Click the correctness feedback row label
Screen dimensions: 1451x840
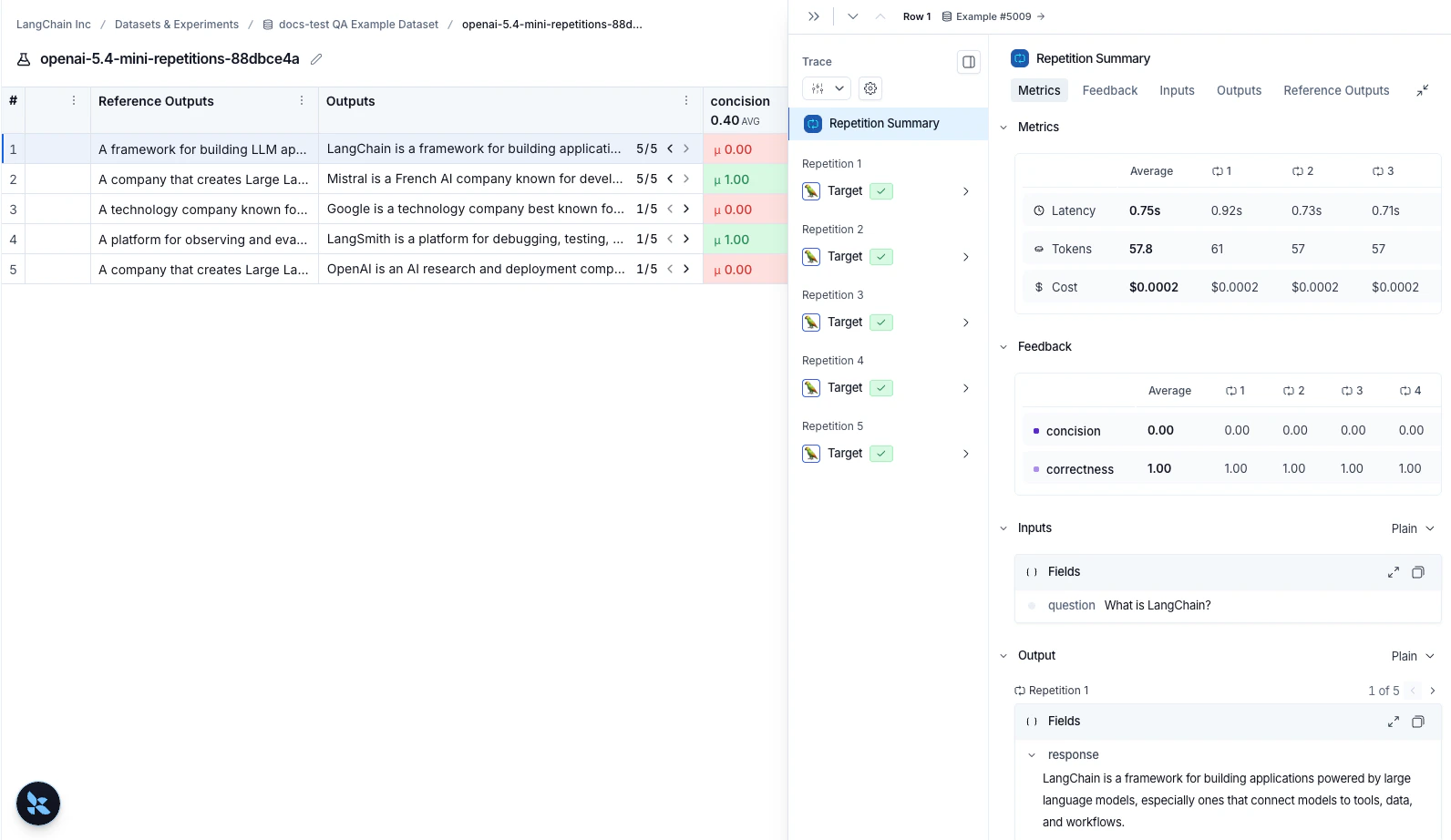coord(1079,469)
